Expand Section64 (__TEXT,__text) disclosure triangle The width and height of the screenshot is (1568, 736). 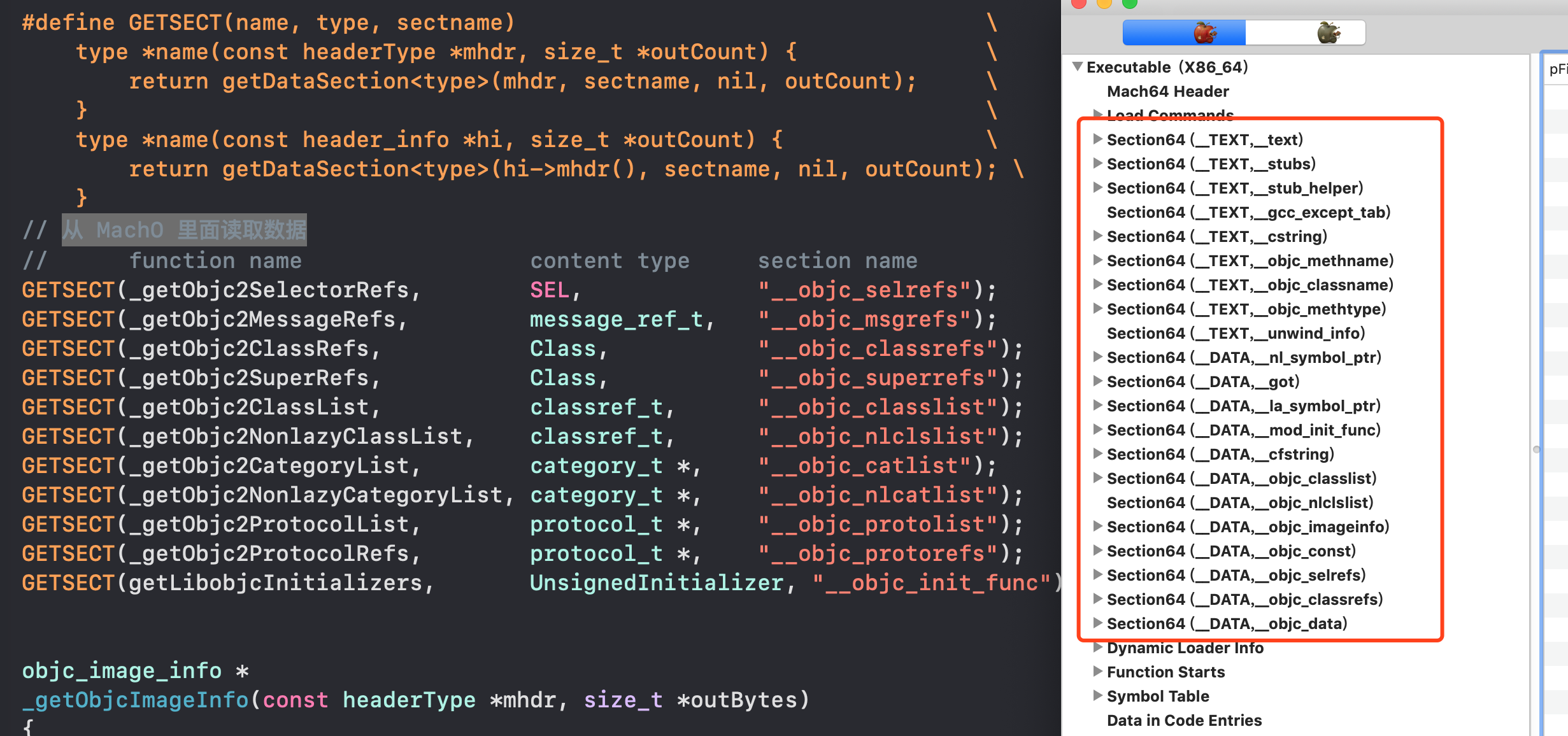tap(1097, 139)
